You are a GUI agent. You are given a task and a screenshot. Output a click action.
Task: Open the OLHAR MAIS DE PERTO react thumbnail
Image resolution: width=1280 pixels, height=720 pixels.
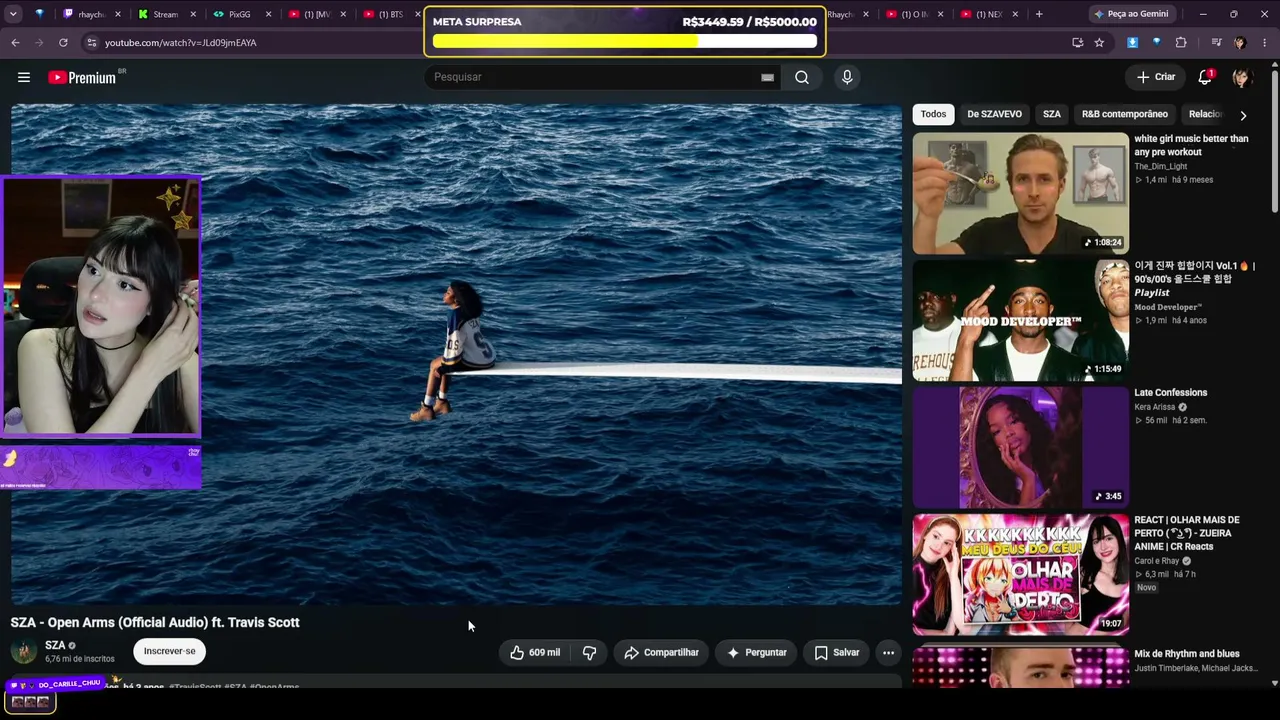click(1020, 574)
